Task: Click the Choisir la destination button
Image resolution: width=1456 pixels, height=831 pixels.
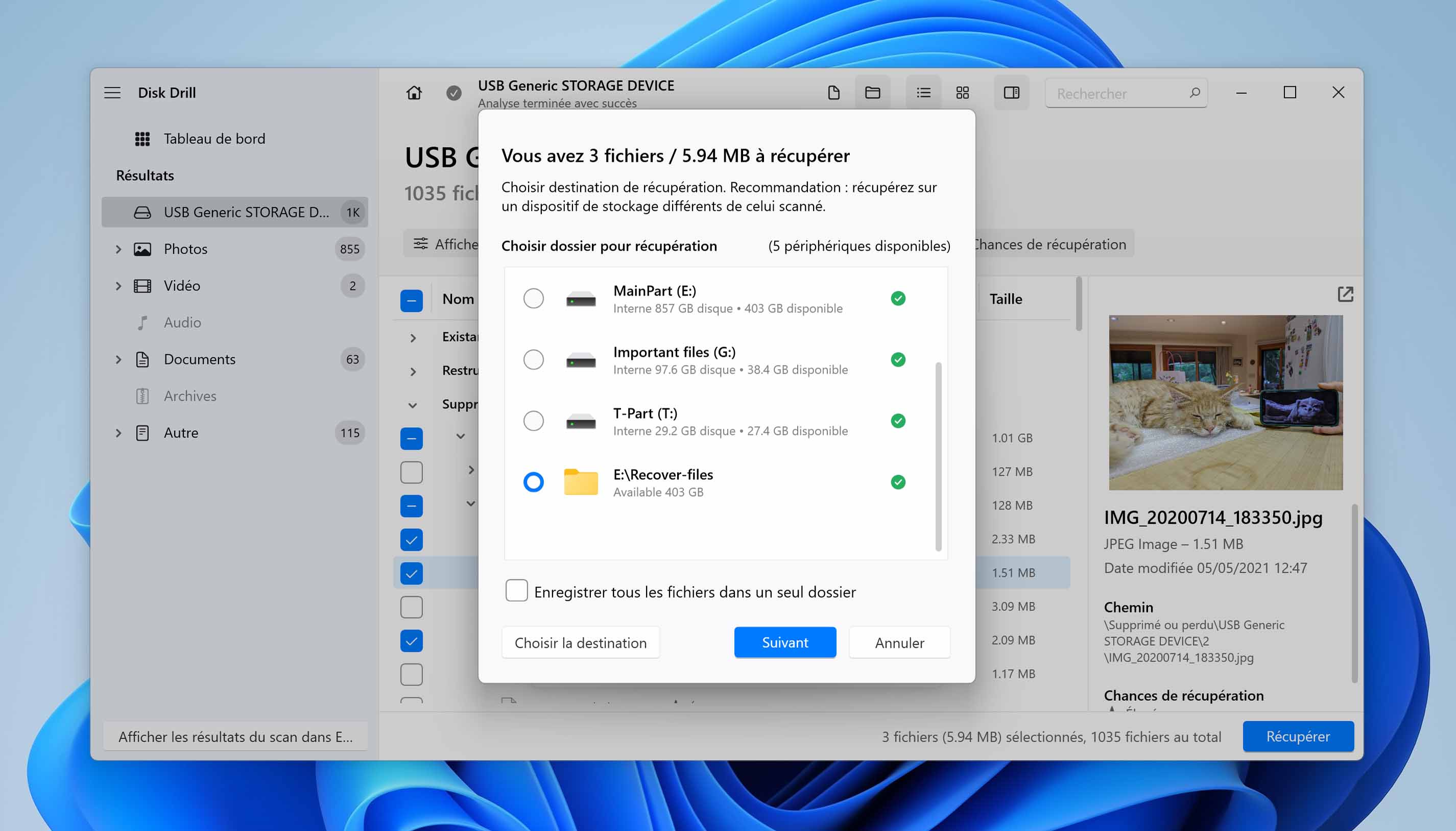Action: click(580, 642)
